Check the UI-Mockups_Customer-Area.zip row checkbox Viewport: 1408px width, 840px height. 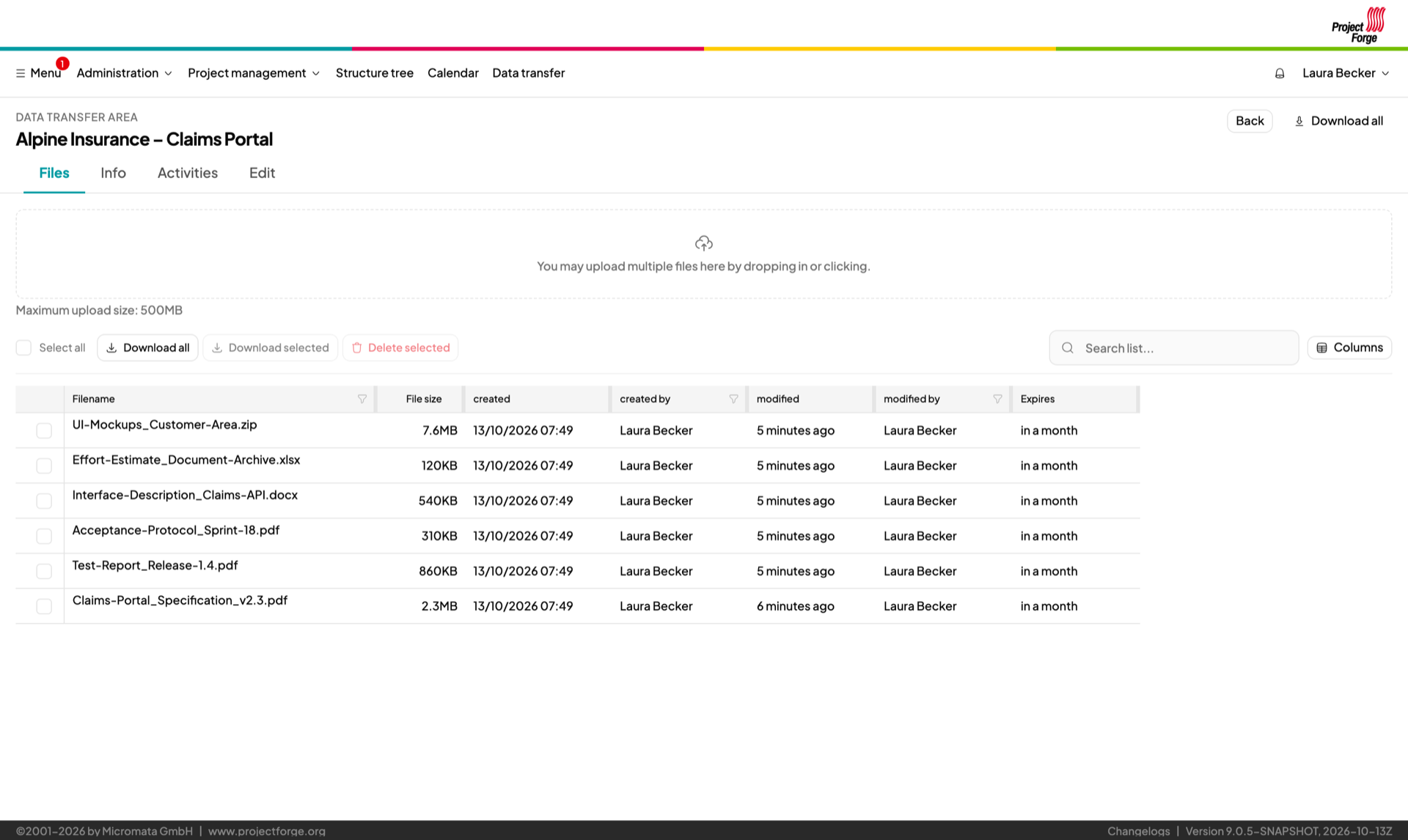(44, 430)
